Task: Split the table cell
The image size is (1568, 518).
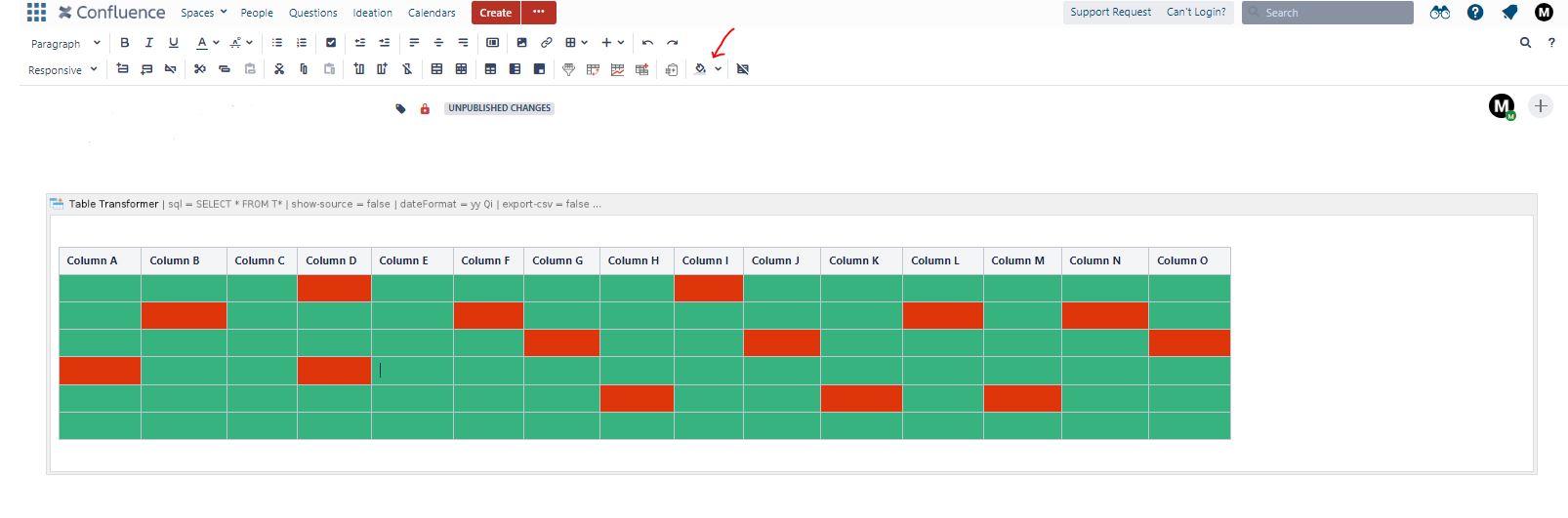Action: coord(461,69)
